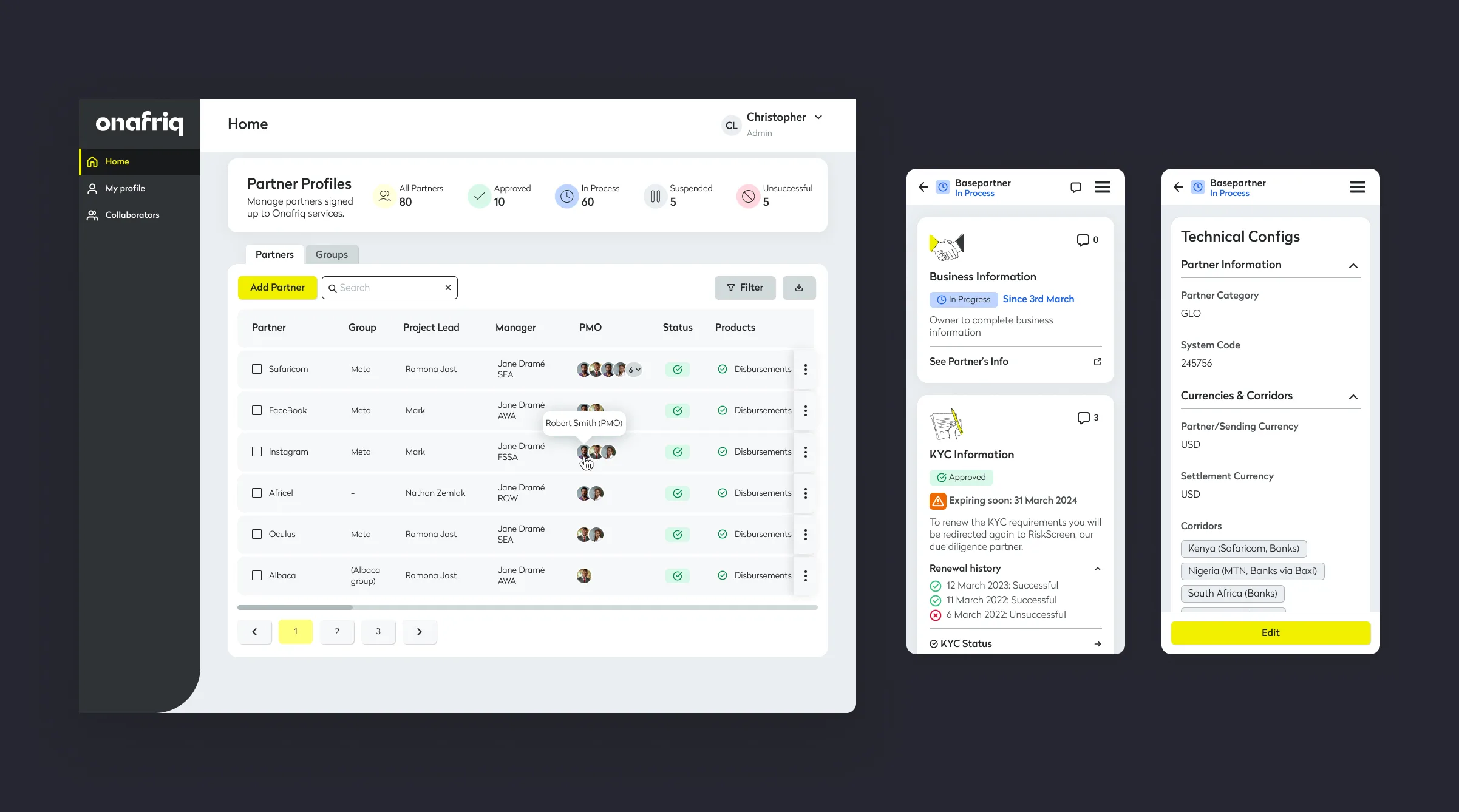Collapse the Currencies & Corridors section
The height and width of the screenshot is (812, 1459).
tap(1353, 397)
